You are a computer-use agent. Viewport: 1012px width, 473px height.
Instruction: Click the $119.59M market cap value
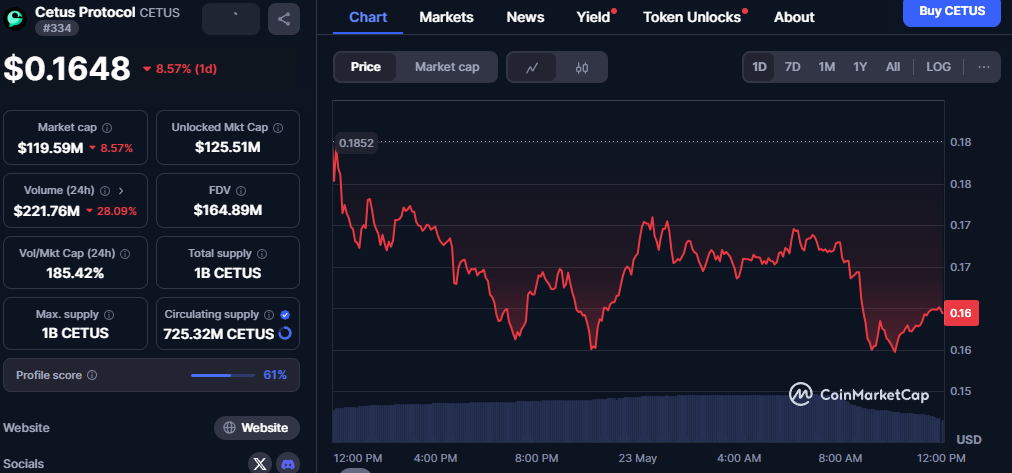[51, 148]
